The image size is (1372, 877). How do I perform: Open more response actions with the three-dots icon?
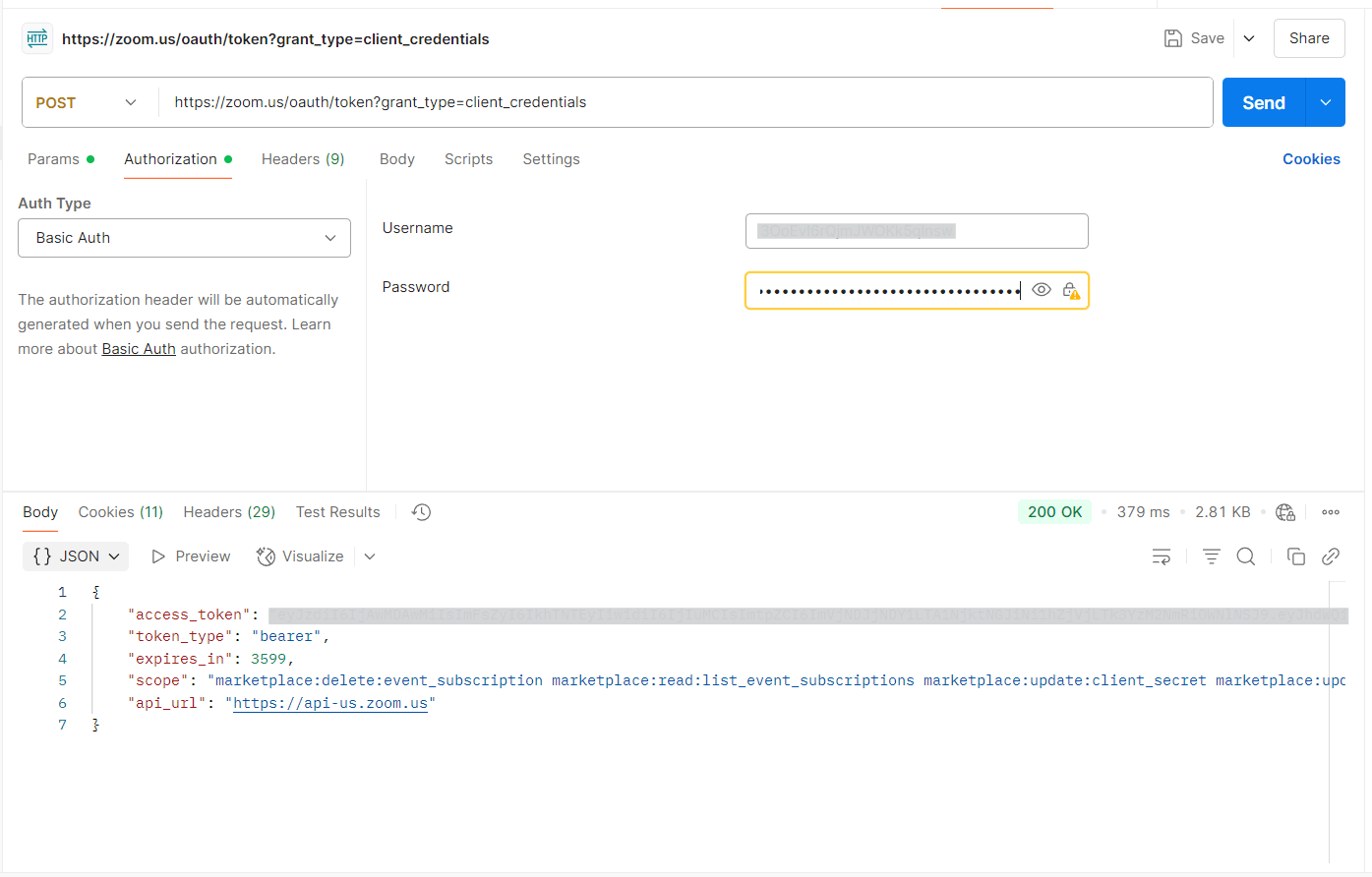click(x=1331, y=511)
